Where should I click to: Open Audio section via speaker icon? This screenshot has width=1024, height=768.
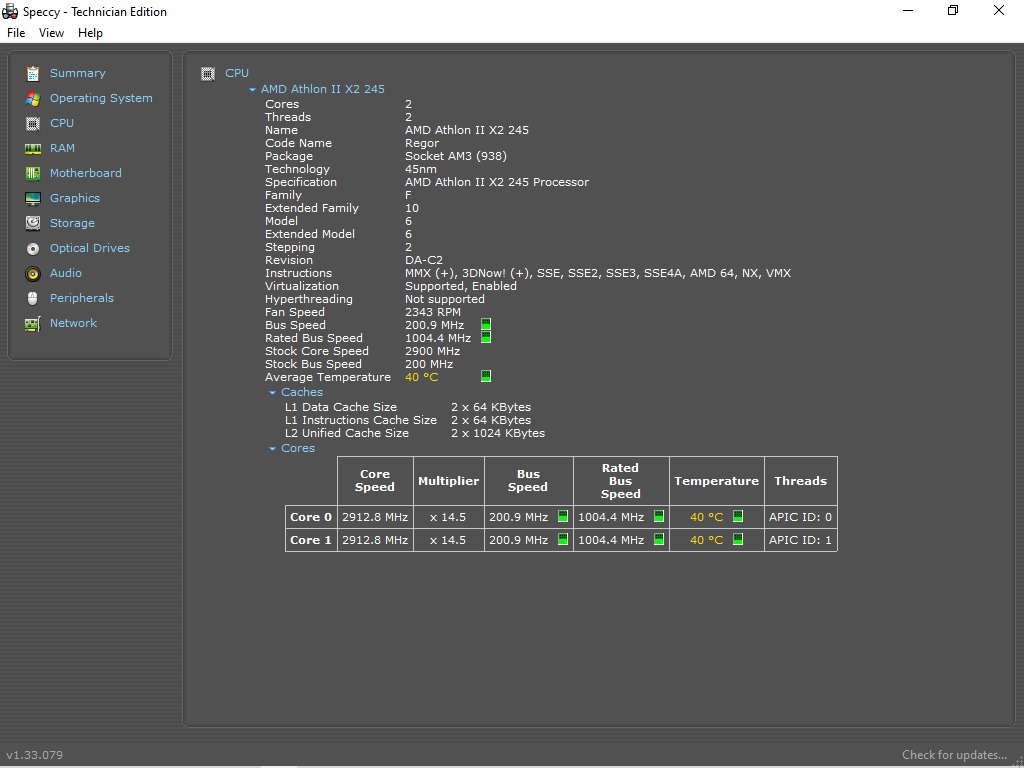(x=33, y=273)
